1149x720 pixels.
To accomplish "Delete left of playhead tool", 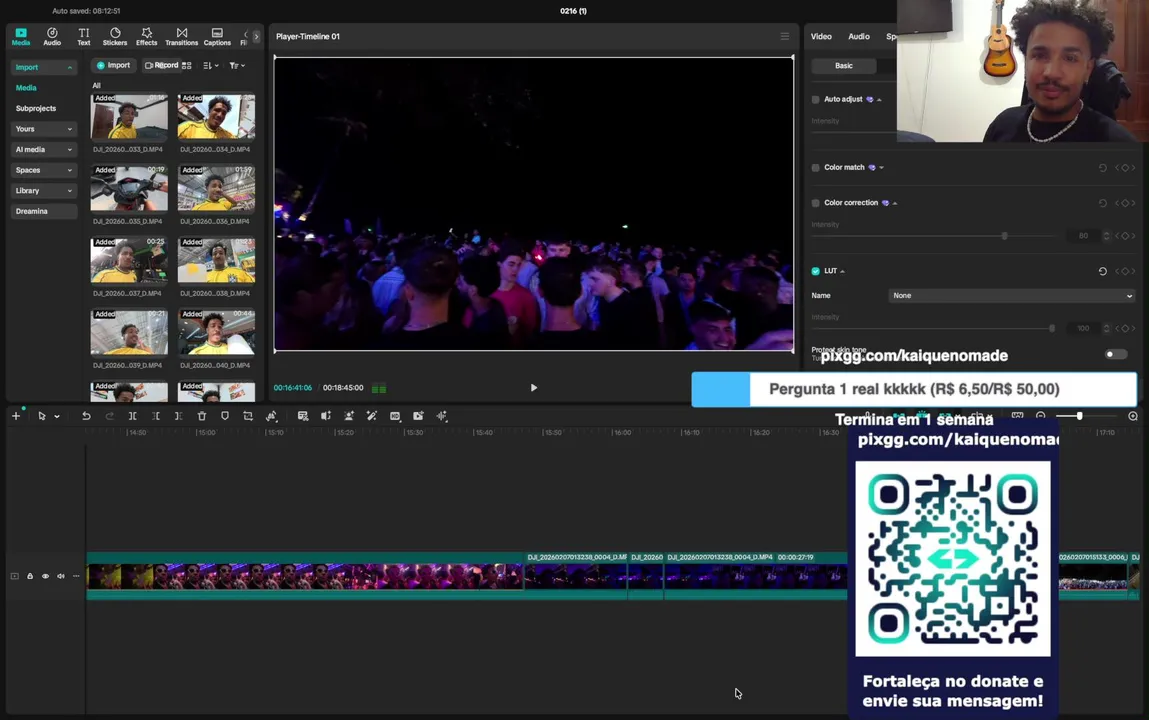I will (156, 416).
